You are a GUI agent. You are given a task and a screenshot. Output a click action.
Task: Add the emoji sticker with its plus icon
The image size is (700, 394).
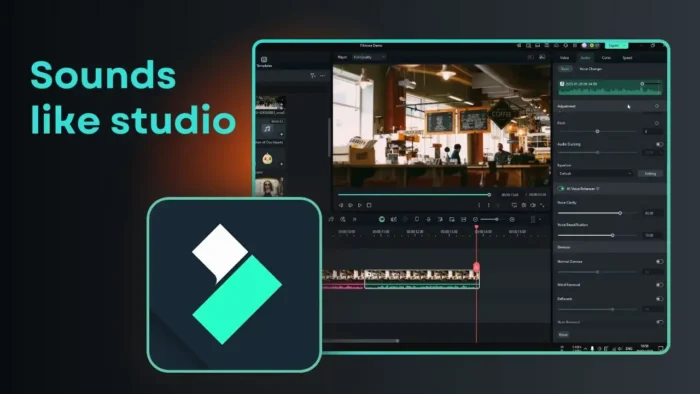281,164
